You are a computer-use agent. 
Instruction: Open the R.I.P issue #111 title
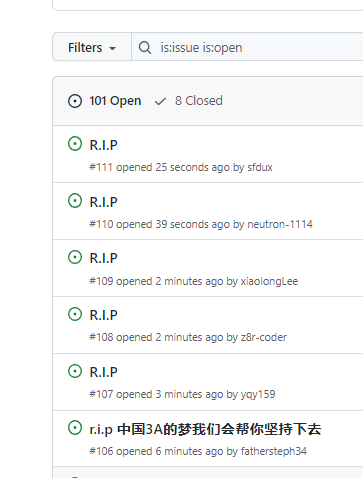click(104, 145)
